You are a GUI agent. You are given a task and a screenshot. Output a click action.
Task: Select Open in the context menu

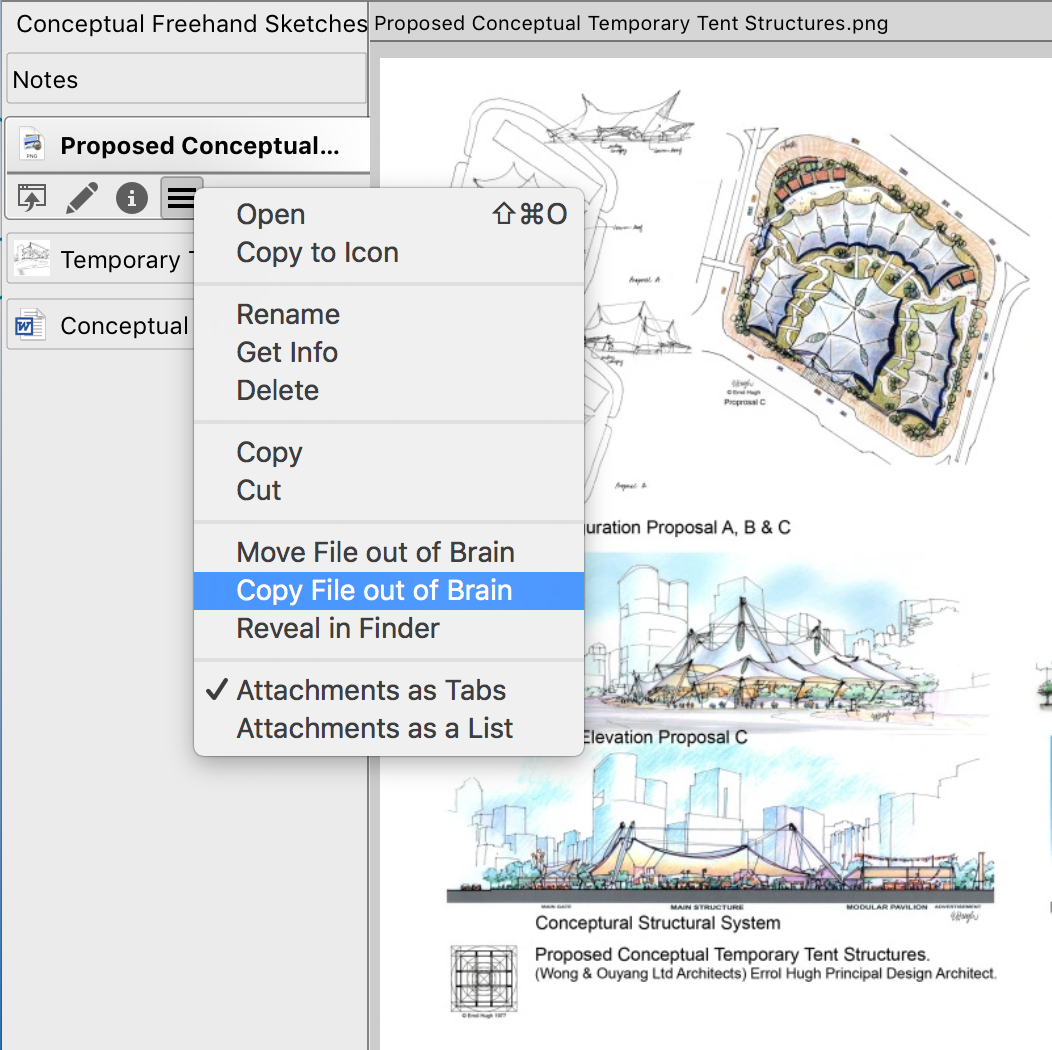point(271,214)
